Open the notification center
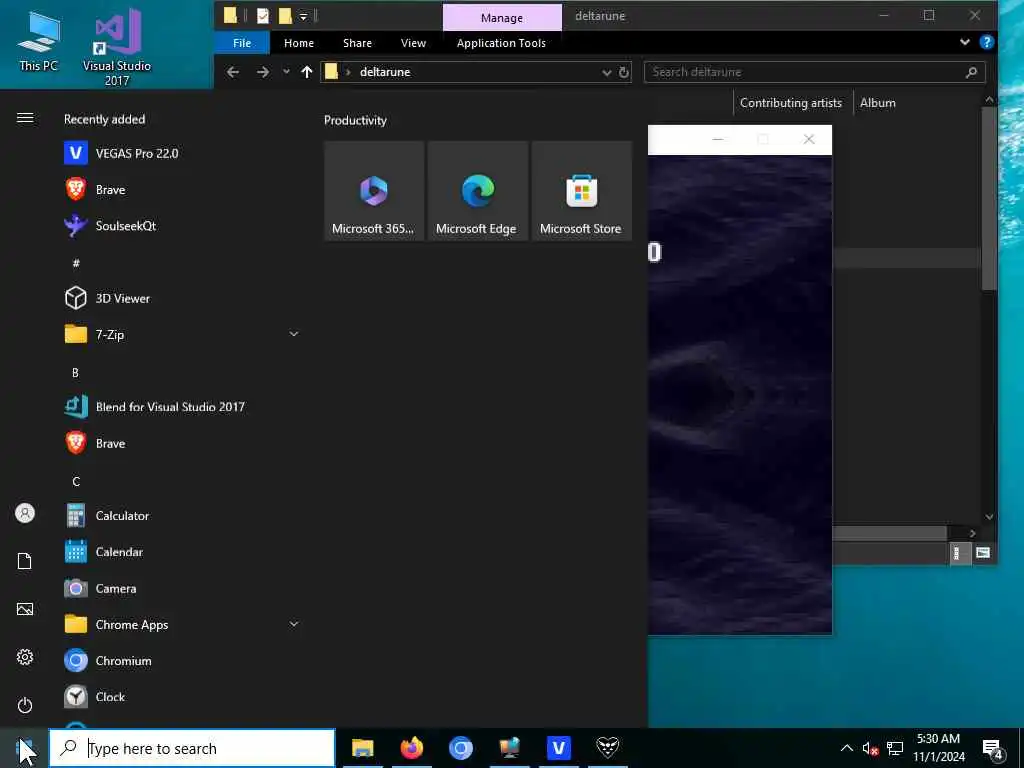This screenshot has height=768, width=1024. (x=993, y=750)
